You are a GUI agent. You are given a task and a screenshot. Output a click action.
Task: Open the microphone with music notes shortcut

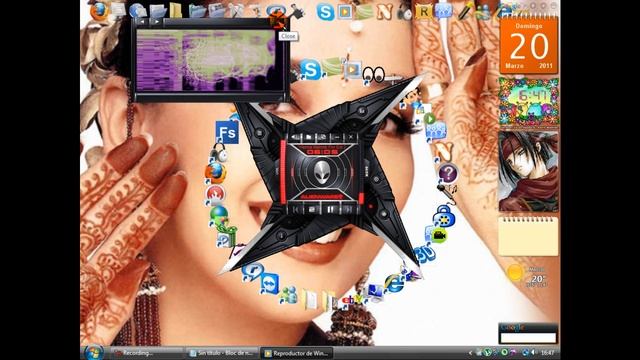point(448,194)
